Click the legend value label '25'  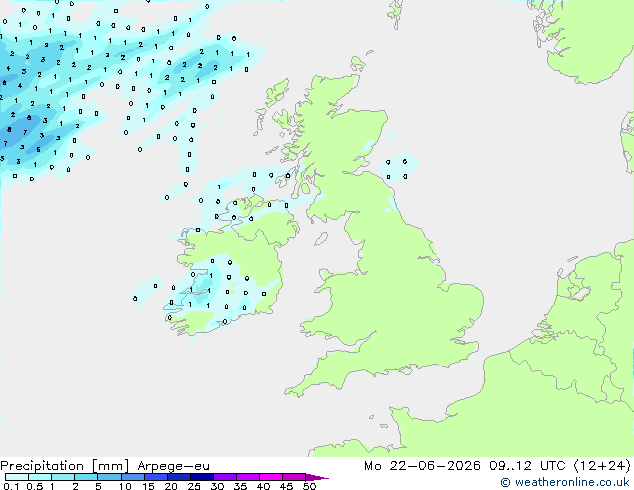point(194,486)
